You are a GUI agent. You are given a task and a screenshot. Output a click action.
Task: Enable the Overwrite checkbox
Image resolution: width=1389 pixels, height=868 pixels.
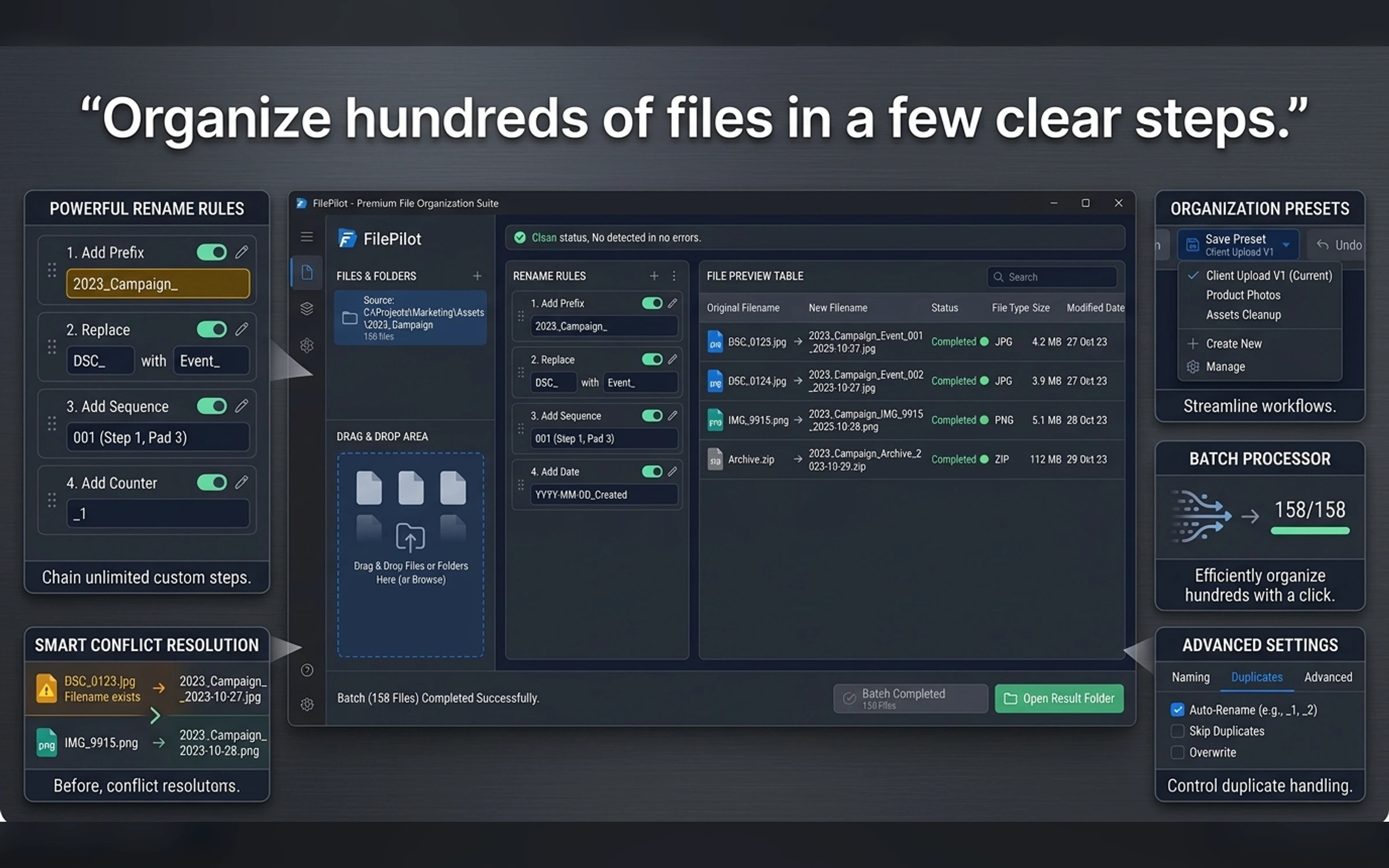(1177, 752)
